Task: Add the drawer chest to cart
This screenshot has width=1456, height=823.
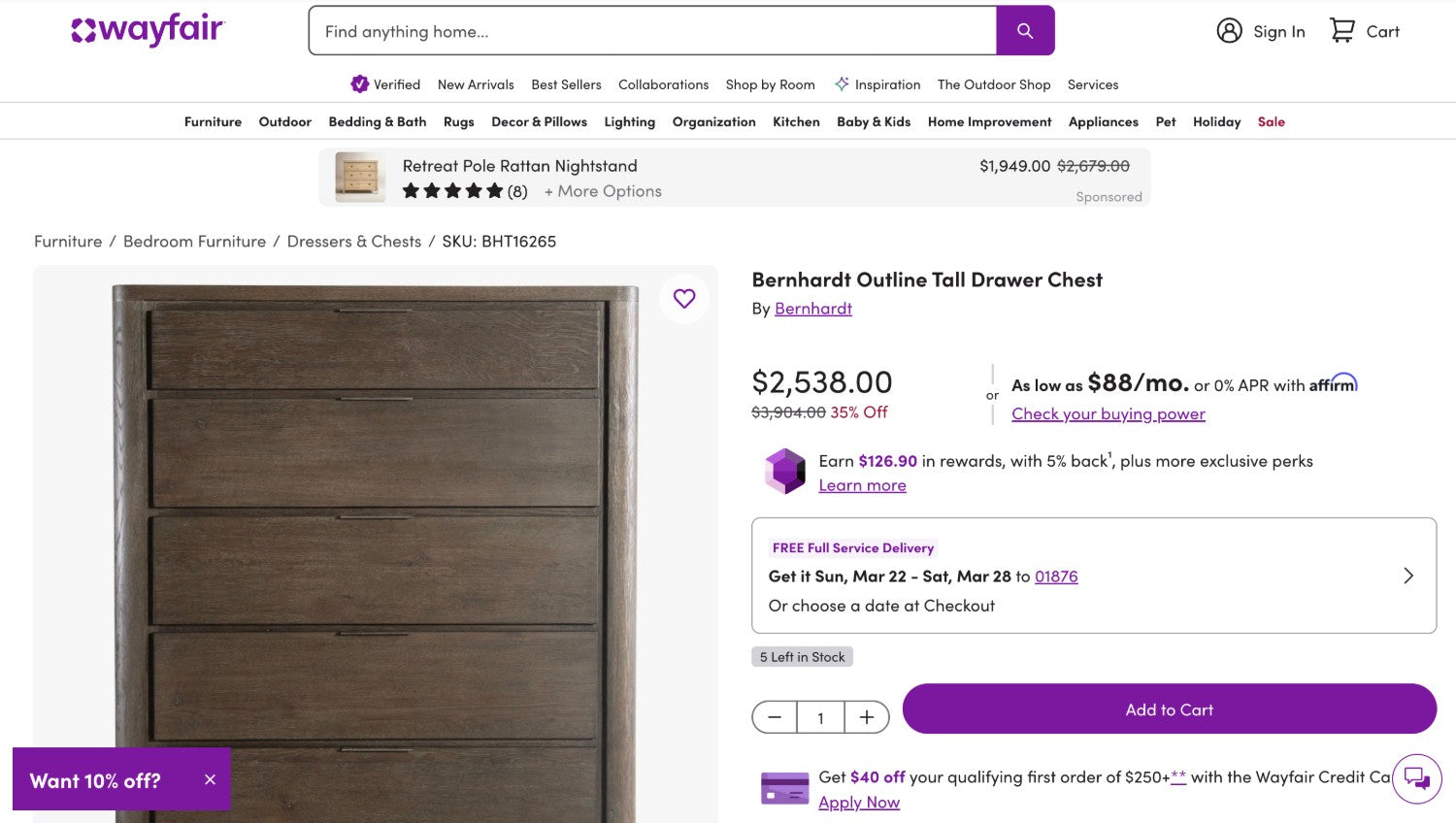Action: point(1169,709)
